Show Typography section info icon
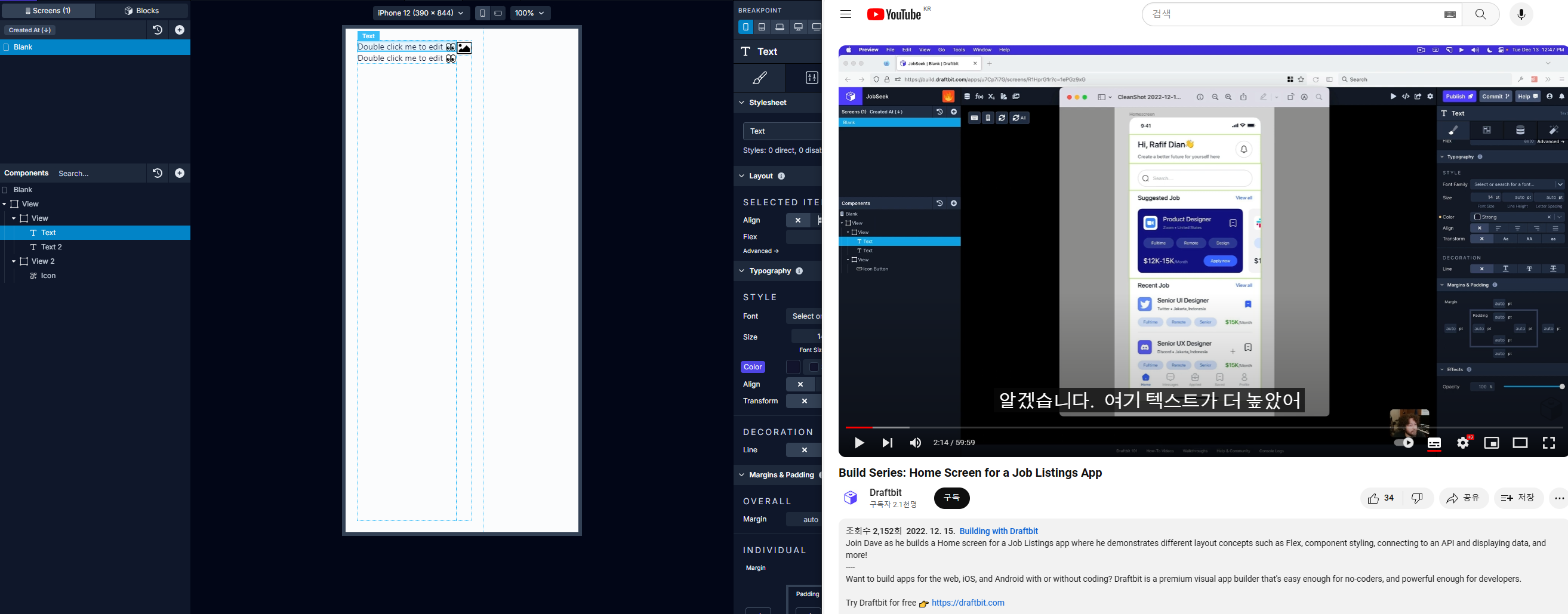 (x=799, y=271)
